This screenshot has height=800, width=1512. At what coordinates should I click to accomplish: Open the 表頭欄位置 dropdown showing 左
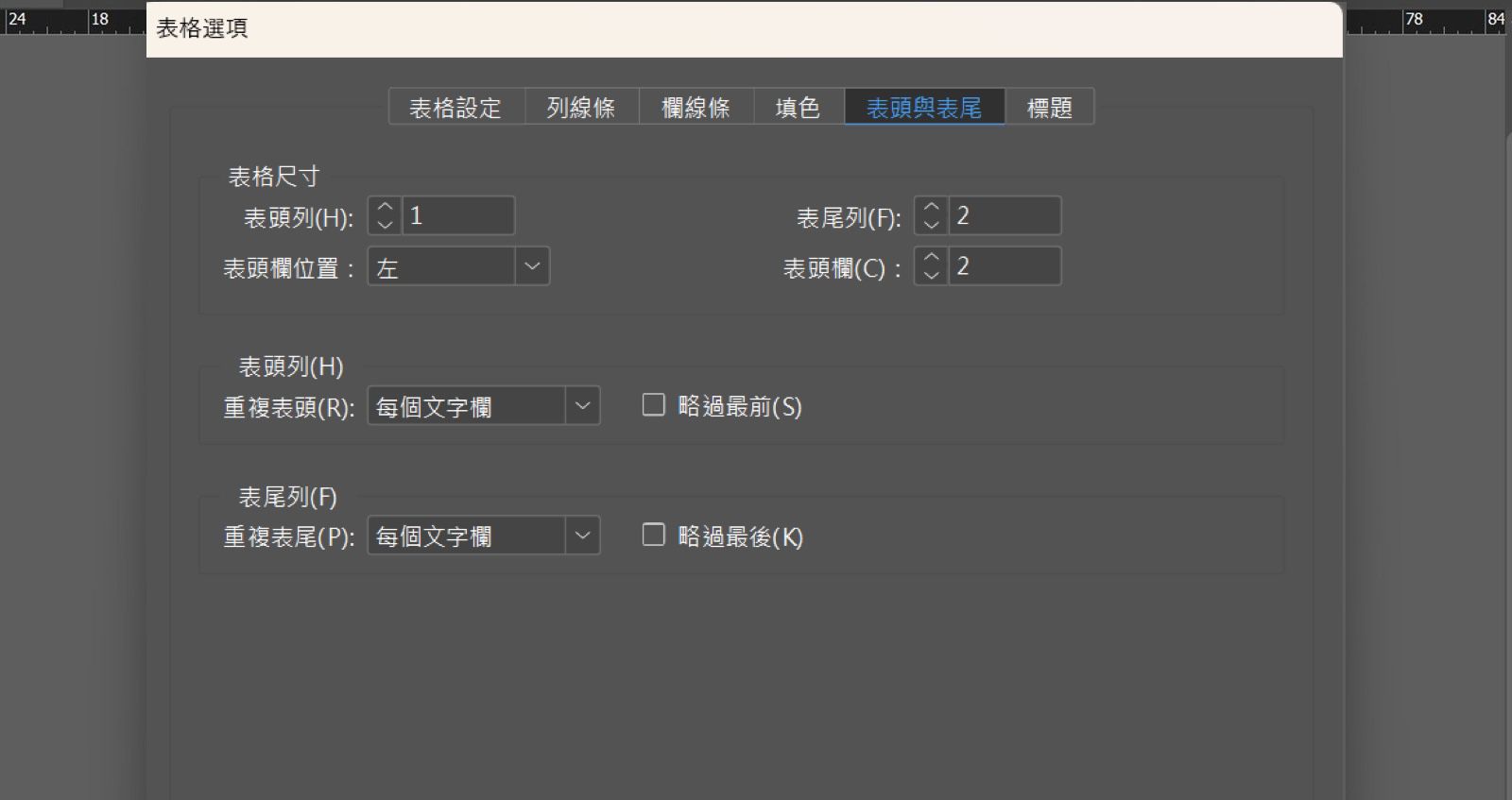[458, 266]
